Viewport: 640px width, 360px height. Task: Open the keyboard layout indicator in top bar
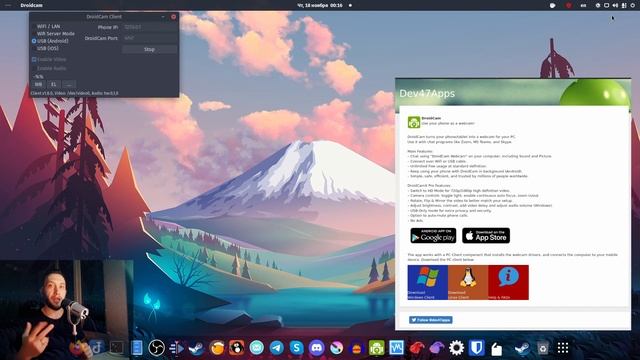[583, 5]
